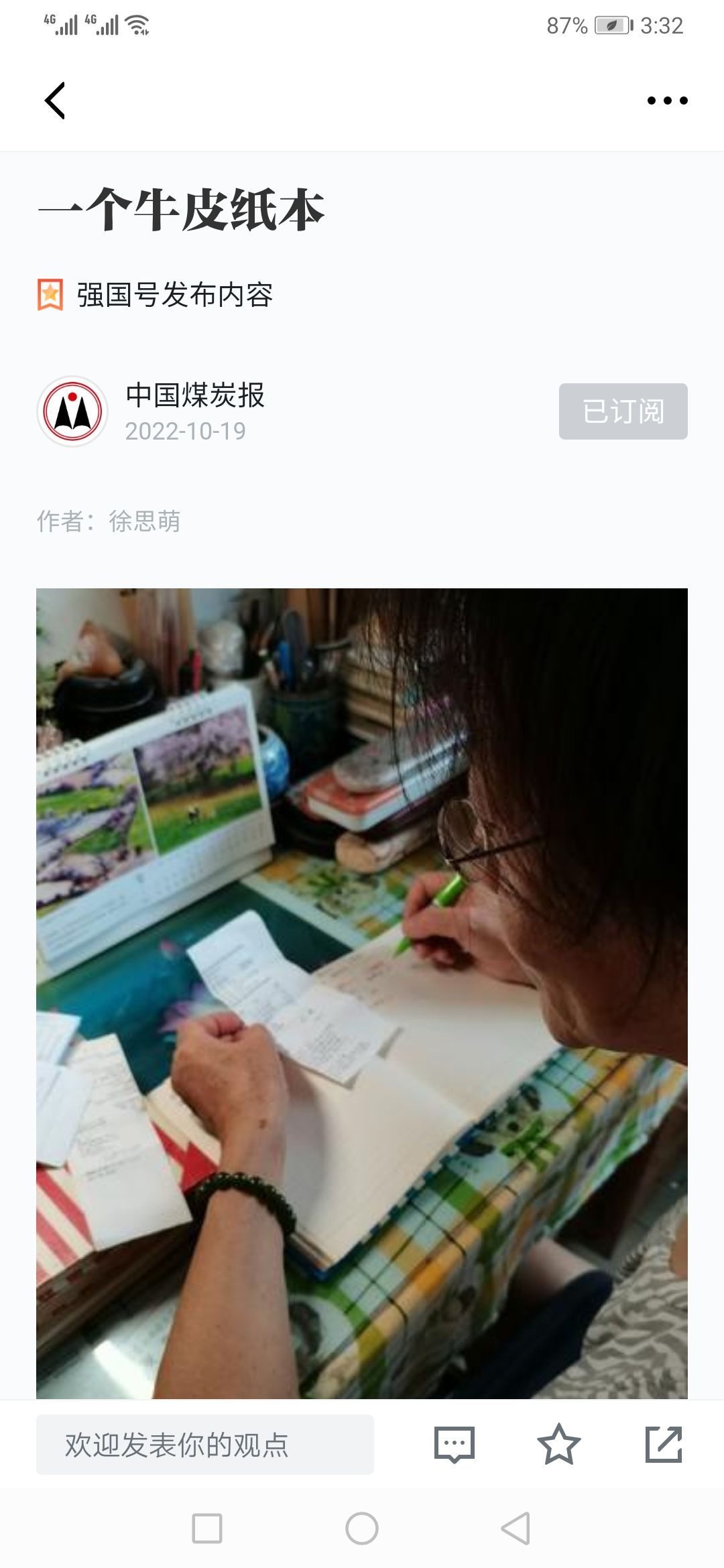
Task: Tap the Android recent apps square
Action: pyautogui.click(x=207, y=1528)
